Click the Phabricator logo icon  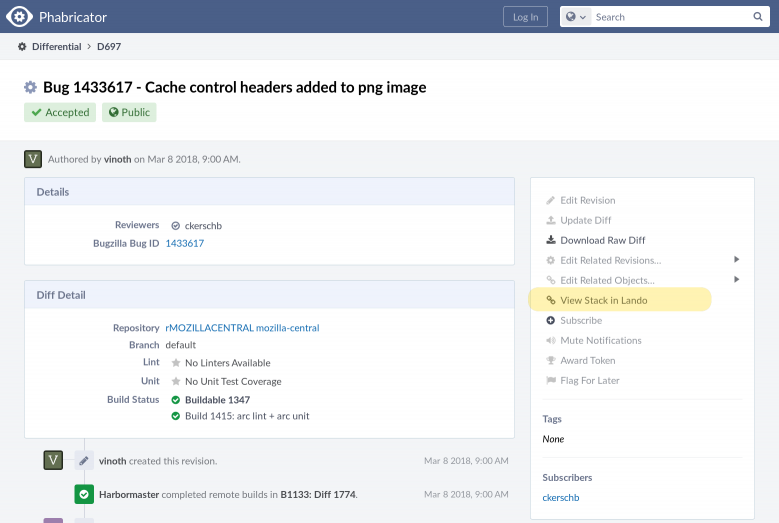coord(19,17)
